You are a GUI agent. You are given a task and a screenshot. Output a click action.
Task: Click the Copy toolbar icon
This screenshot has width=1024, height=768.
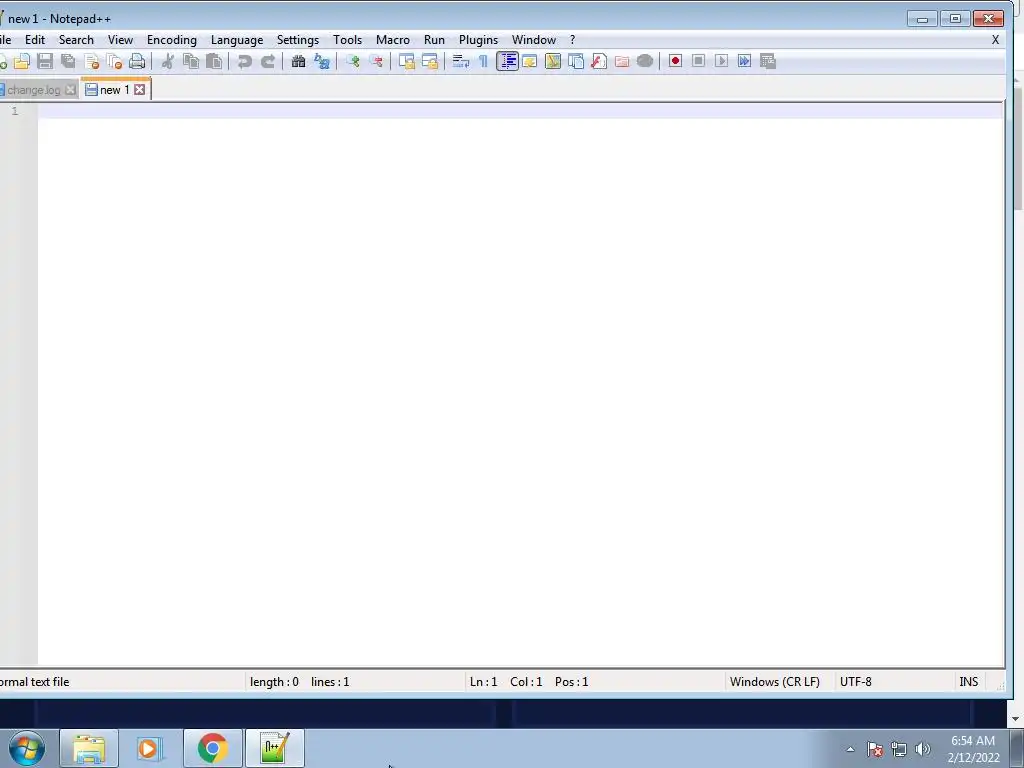[191, 61]
